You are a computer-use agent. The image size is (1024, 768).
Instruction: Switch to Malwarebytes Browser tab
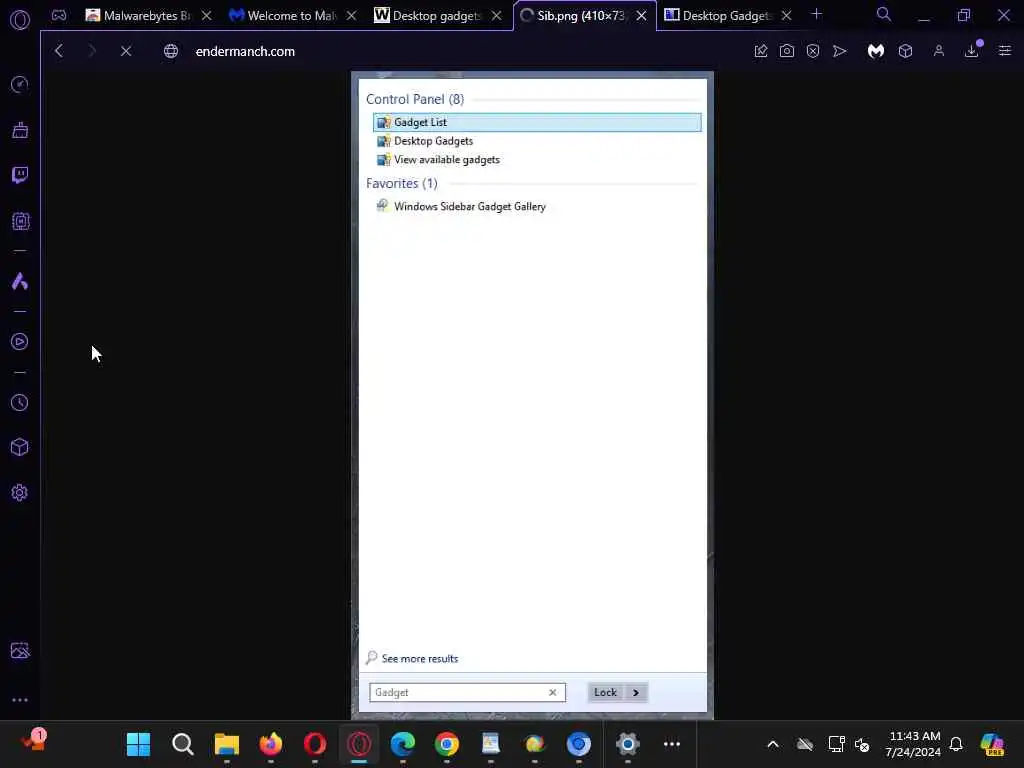[x=138, y=16]
